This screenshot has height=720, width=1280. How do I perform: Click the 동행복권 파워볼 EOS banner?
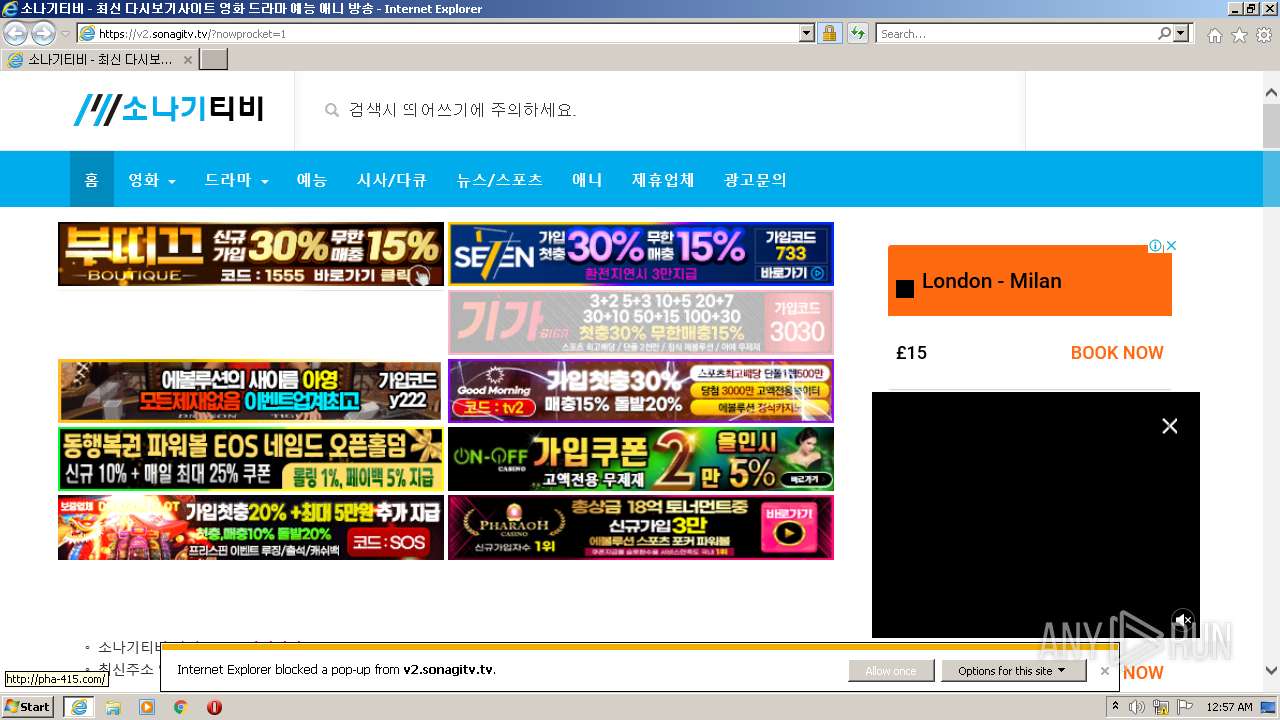pos(251,459)
